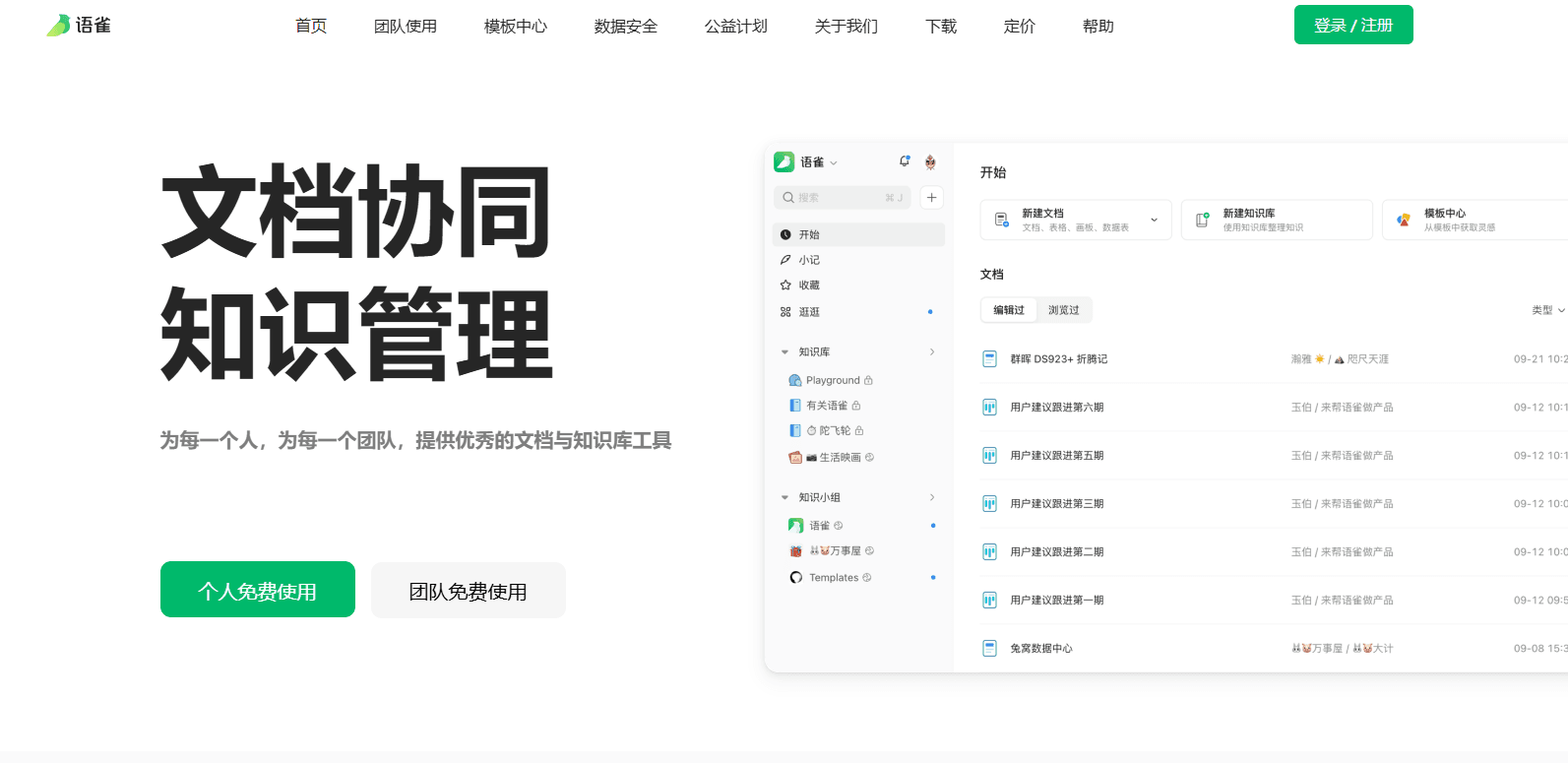Click the 新建知识库 card

click(x=1277, y=220)
